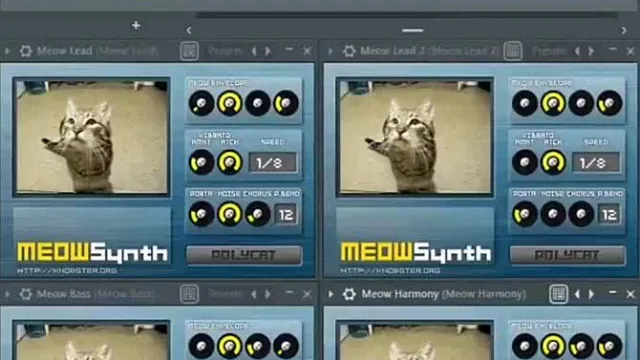Click P.Bend value 12 in Meow Lead 2

(609, 214)
